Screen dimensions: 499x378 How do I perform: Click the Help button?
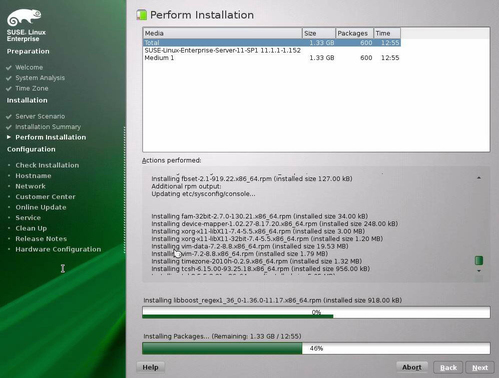coord(150,367)
